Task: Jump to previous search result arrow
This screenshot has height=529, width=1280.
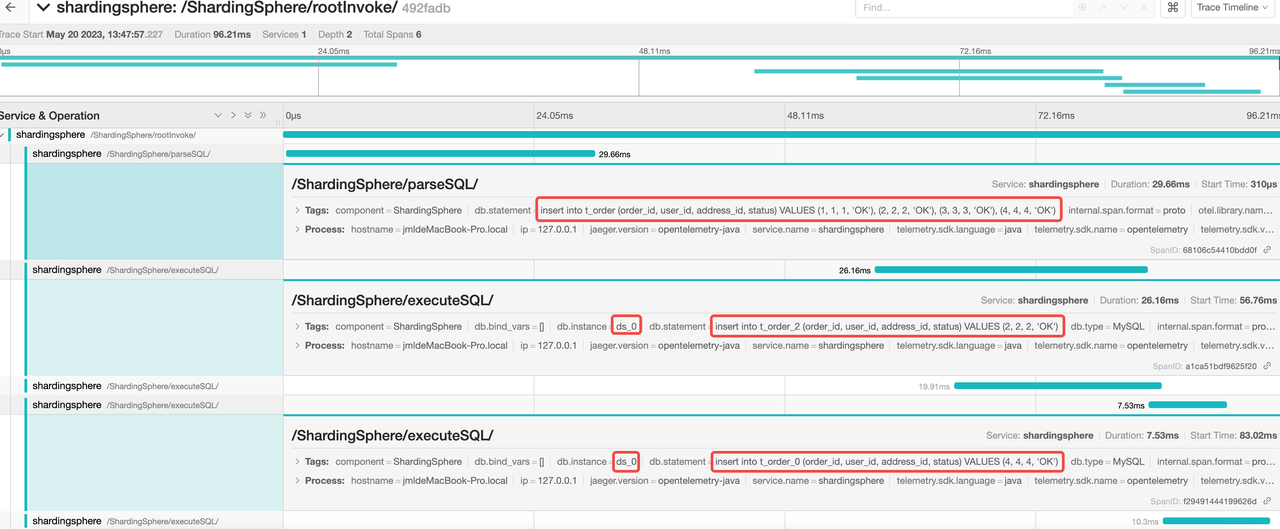Action: pos(1103,7)
